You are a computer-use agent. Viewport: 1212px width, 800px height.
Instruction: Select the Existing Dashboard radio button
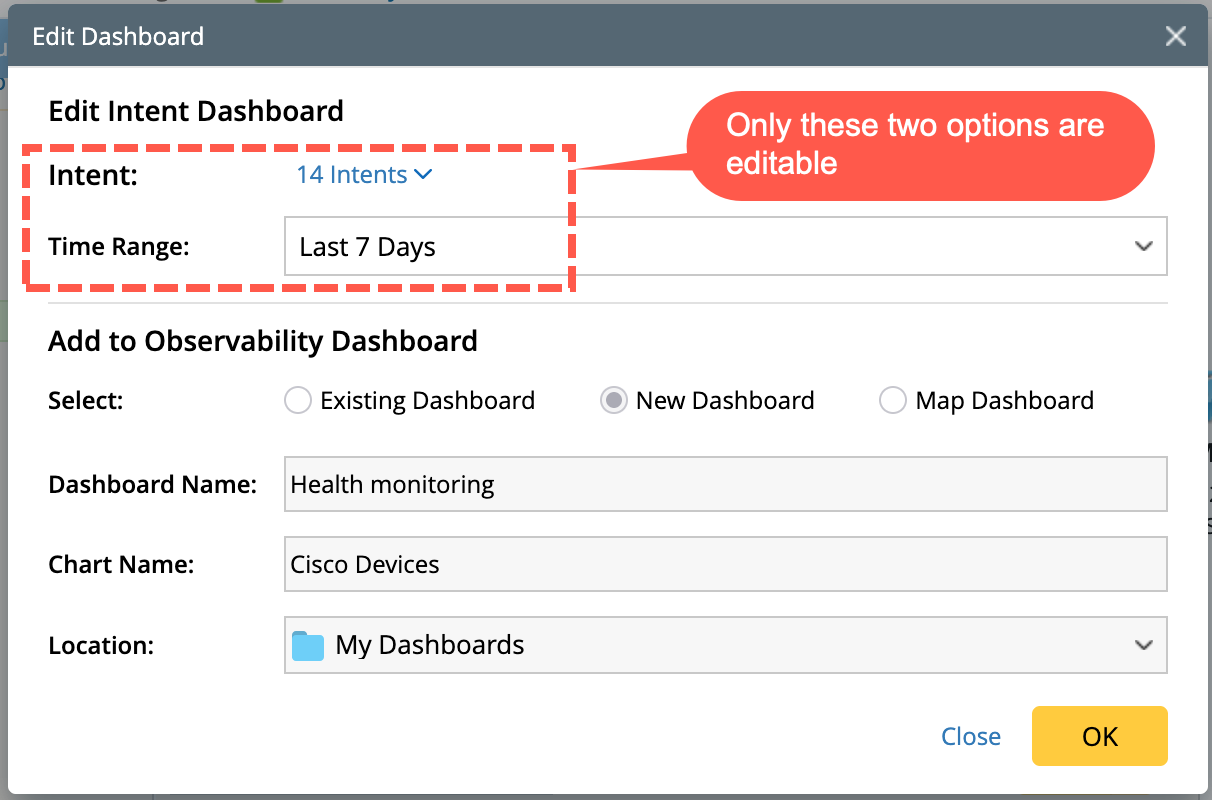297,401
